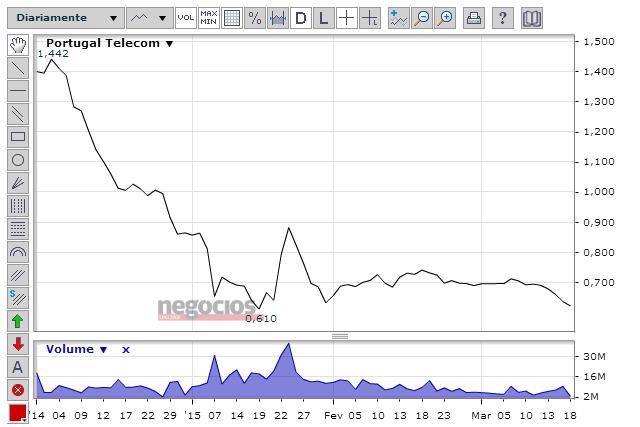Screen dimensions: 640x427
Task: Select the horizontal dotted lines tool
Action: coord(18,229)
